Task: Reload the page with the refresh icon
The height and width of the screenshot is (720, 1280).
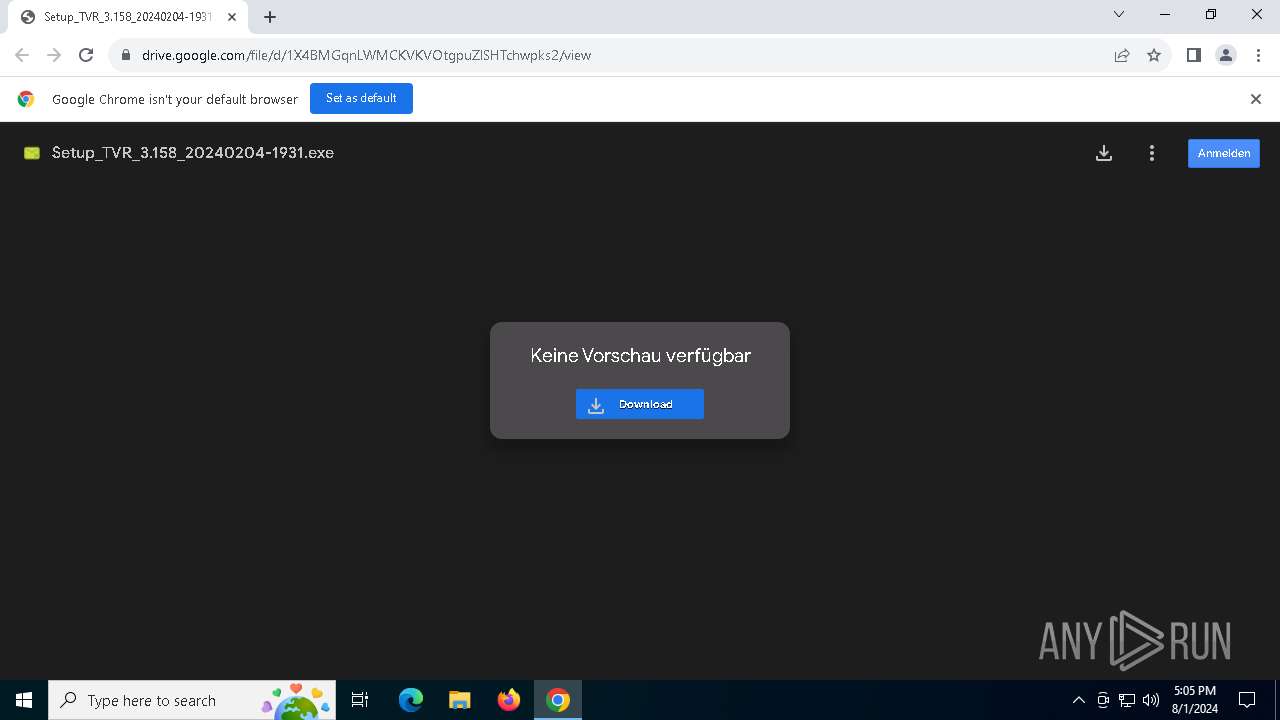Action: tap(86, 55)
